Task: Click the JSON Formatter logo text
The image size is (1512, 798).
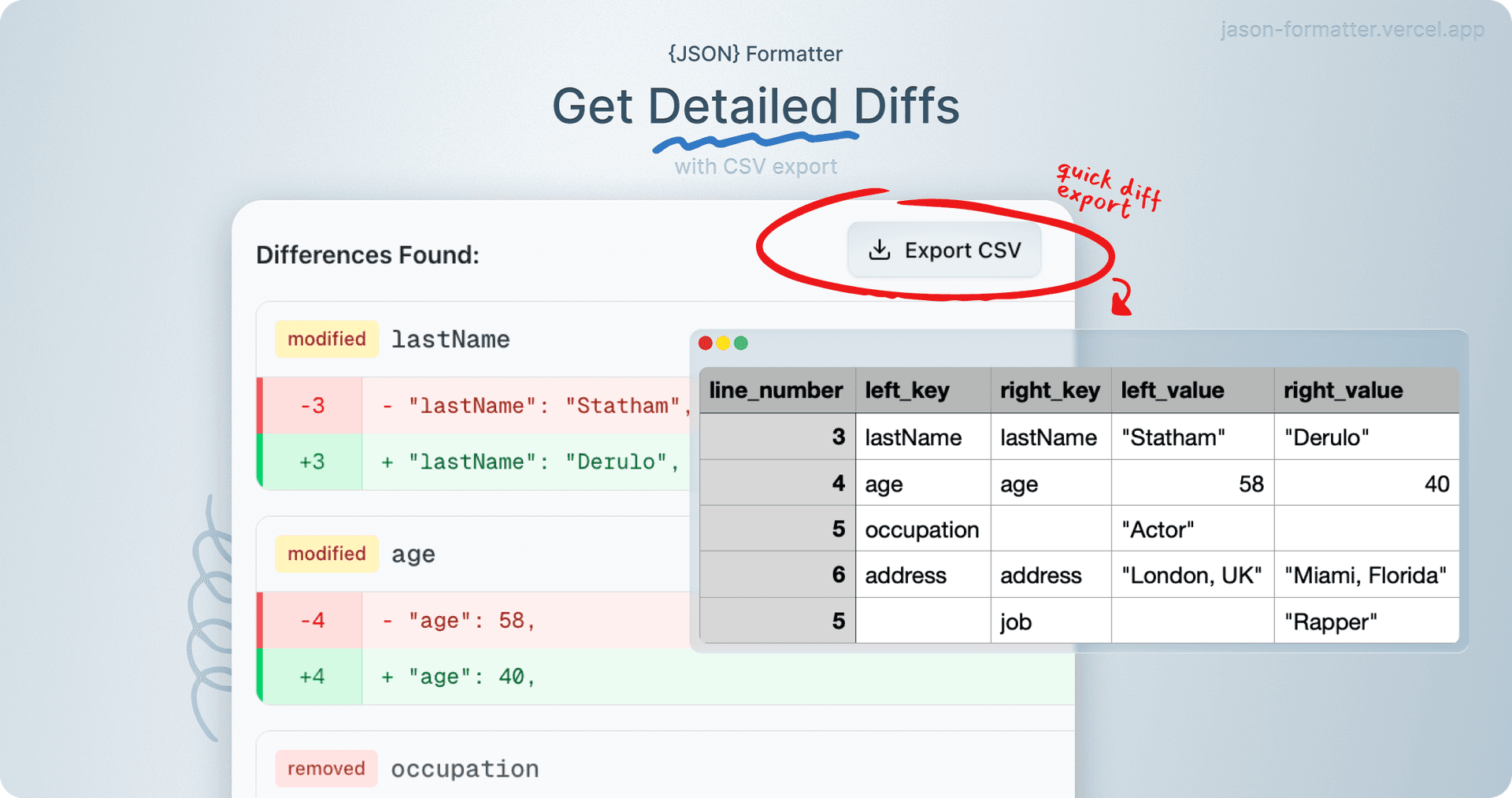Action: [755, 54]
